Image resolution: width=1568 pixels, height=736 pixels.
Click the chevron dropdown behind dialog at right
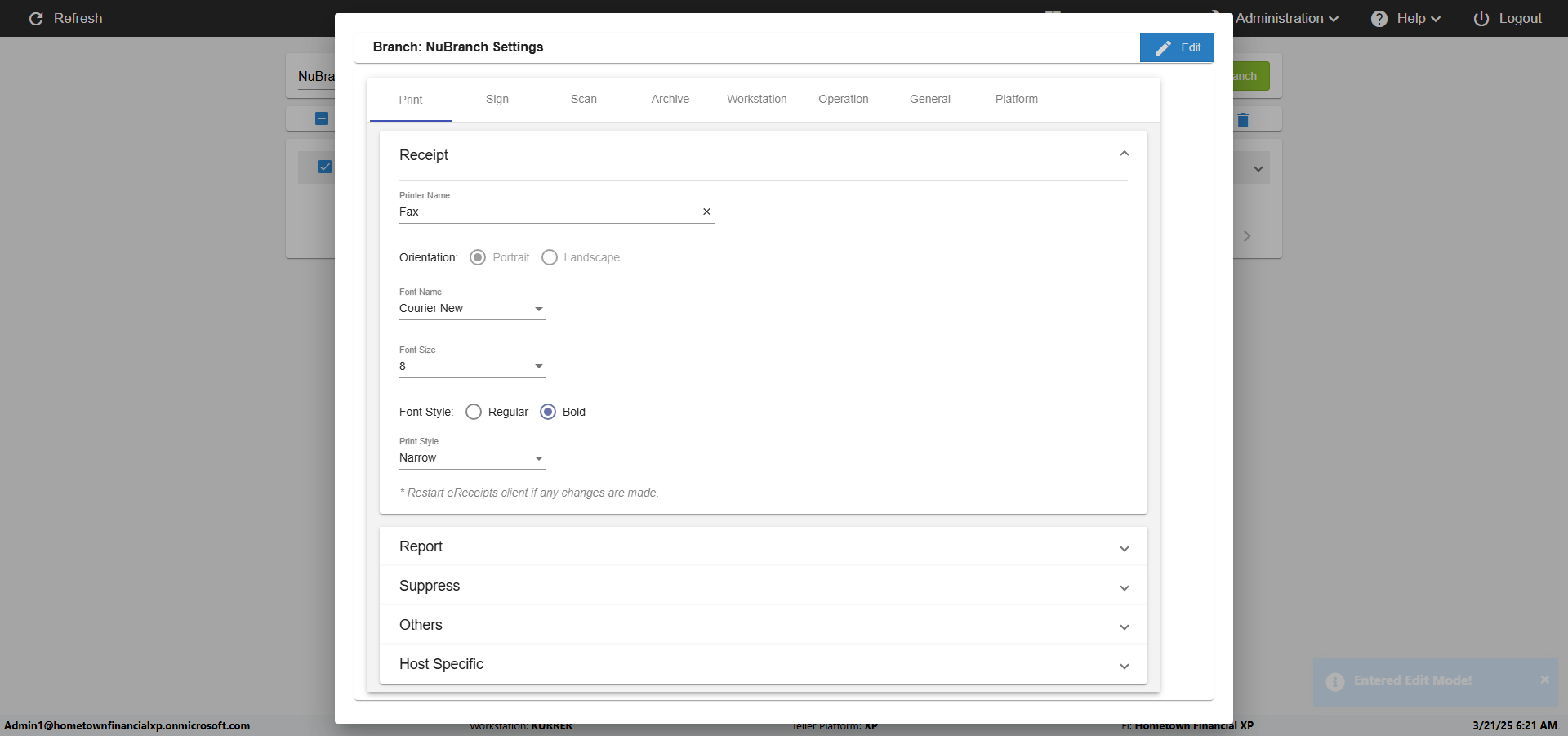click(1258, 169)
